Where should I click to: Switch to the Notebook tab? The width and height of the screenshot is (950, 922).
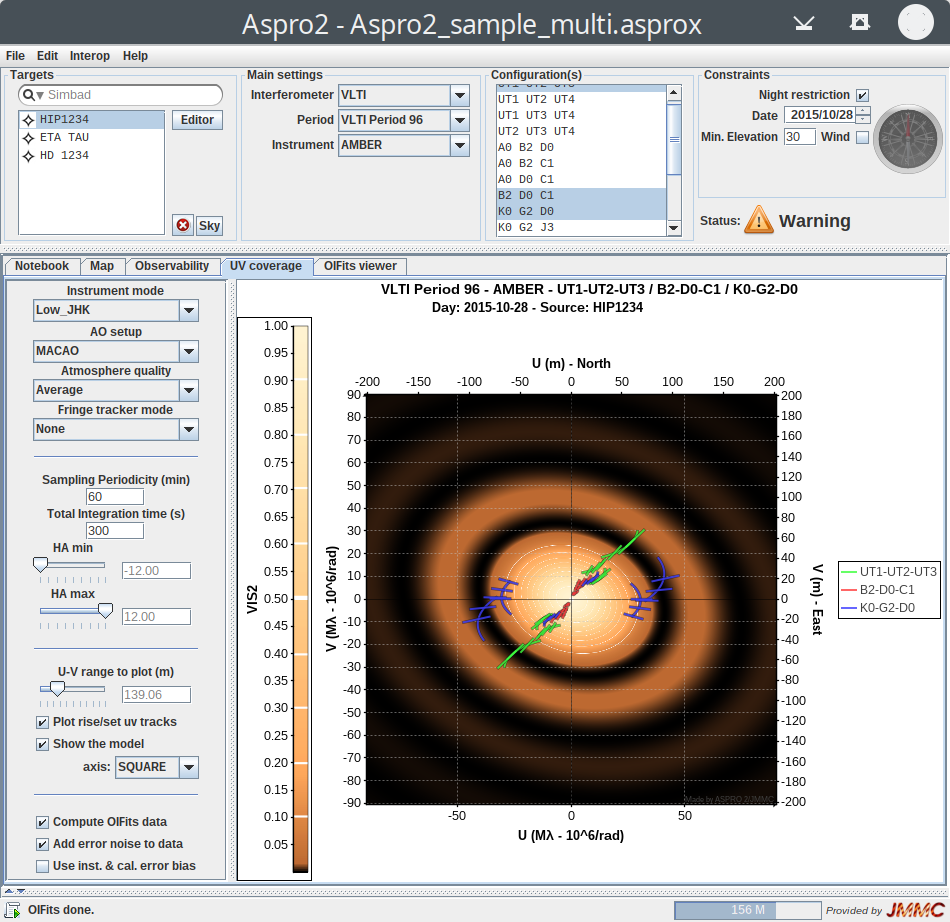click(x=42, y=266)
